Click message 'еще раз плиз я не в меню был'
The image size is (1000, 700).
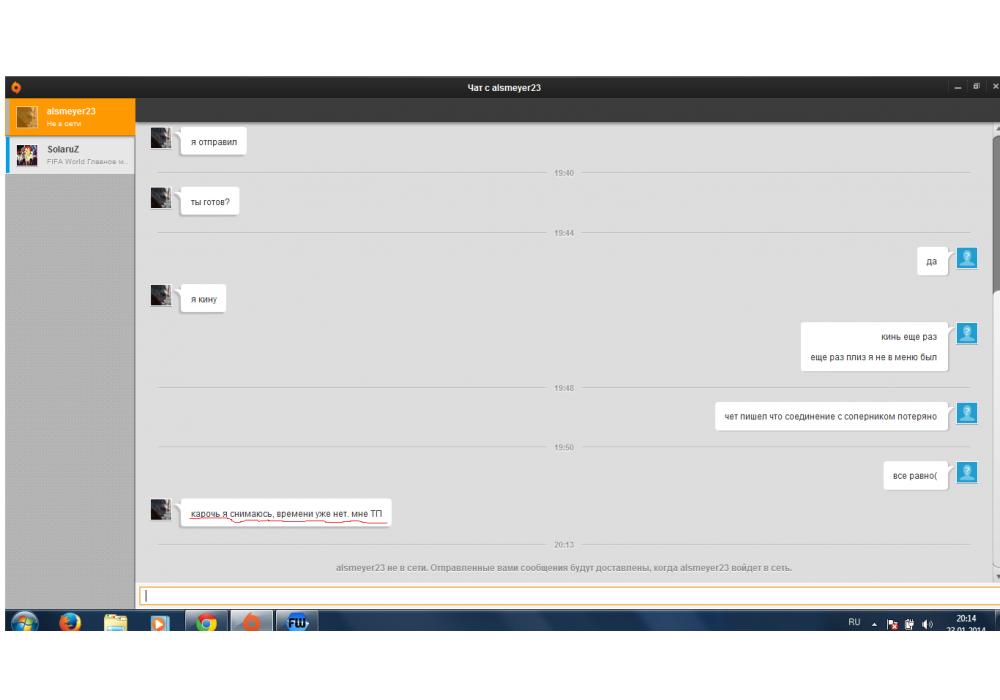click(873, 357)
